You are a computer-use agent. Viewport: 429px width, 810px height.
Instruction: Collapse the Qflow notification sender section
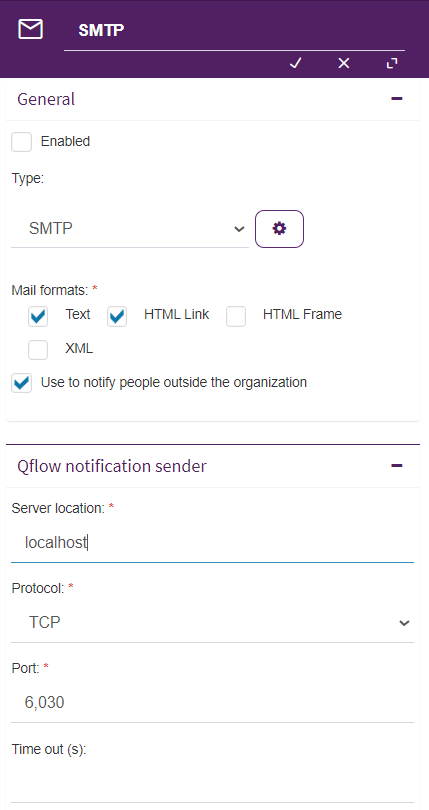[x=397, y=465]
